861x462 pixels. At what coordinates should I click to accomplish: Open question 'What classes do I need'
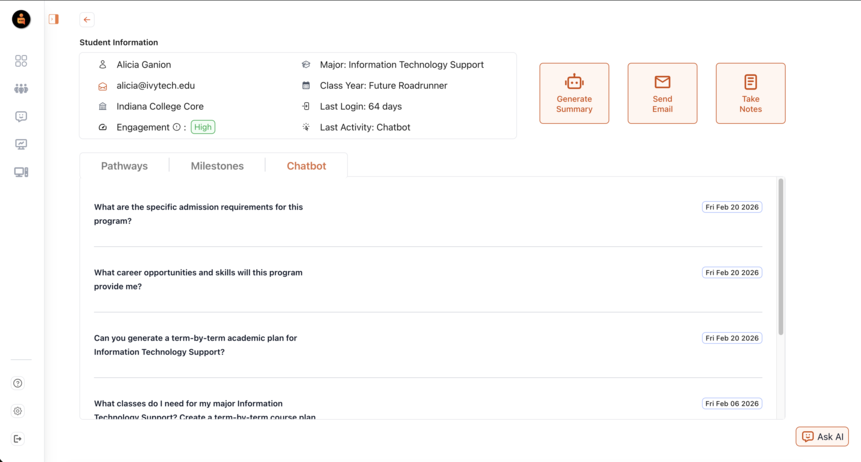coord(205,410)
